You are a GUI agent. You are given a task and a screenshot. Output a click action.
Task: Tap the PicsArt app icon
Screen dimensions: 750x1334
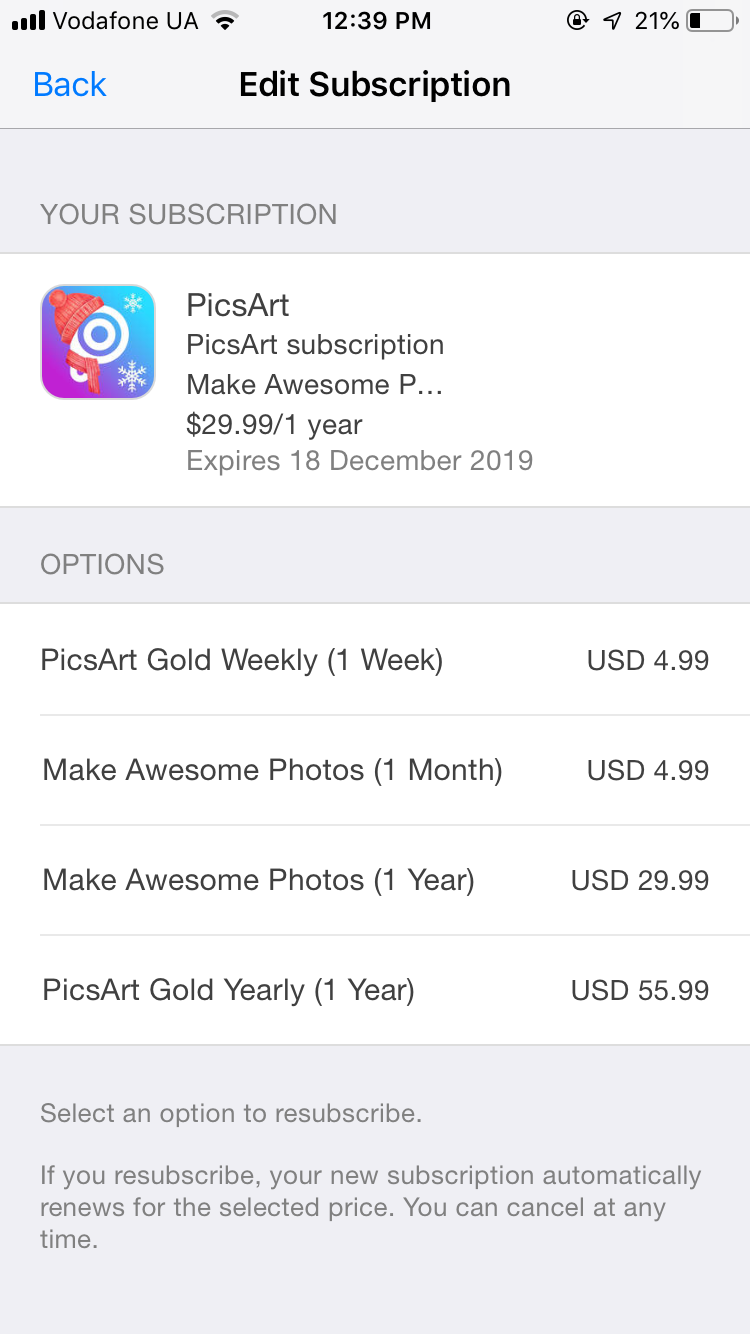pos(98,342)
